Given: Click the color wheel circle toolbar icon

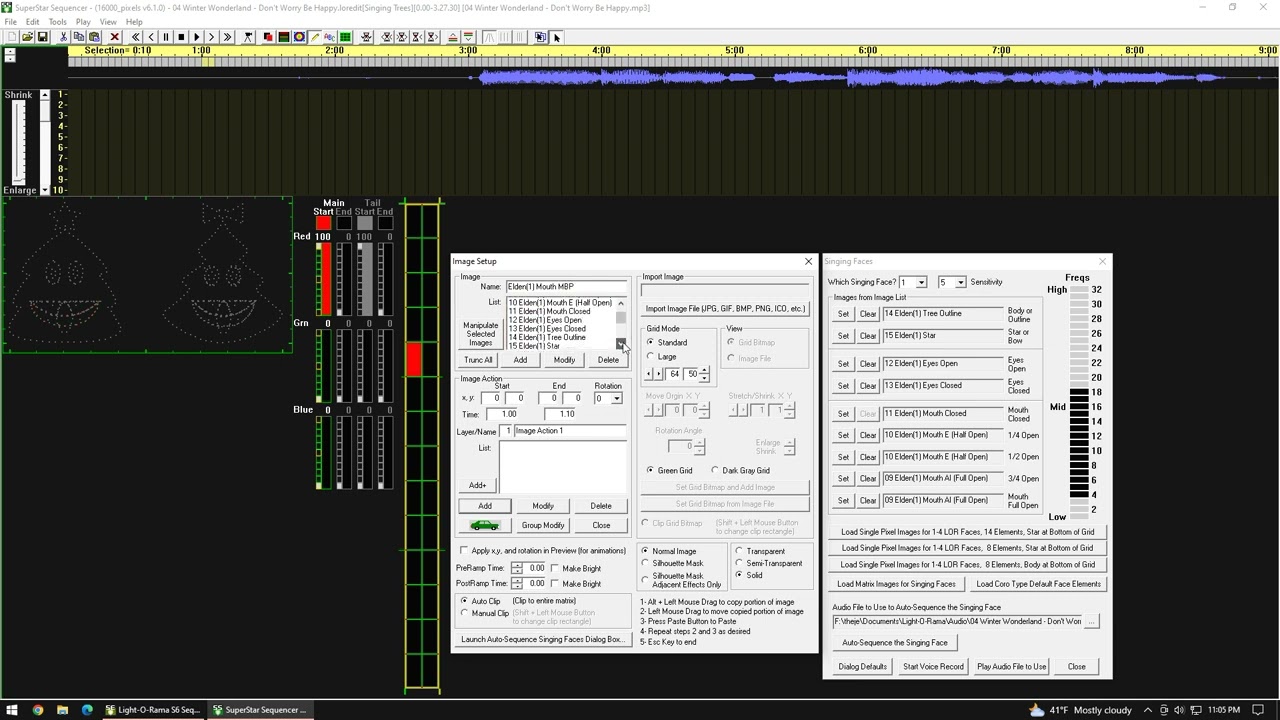Looking at the screenshot, I should pyautogui.click(x=299, y=37).
